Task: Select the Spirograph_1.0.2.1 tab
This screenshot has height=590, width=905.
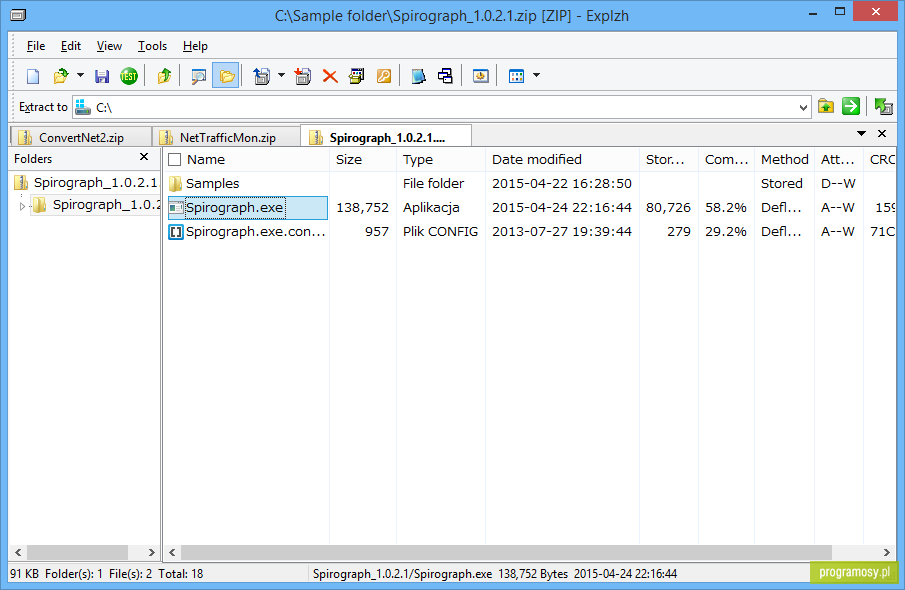Action: [x=387, y=137]
